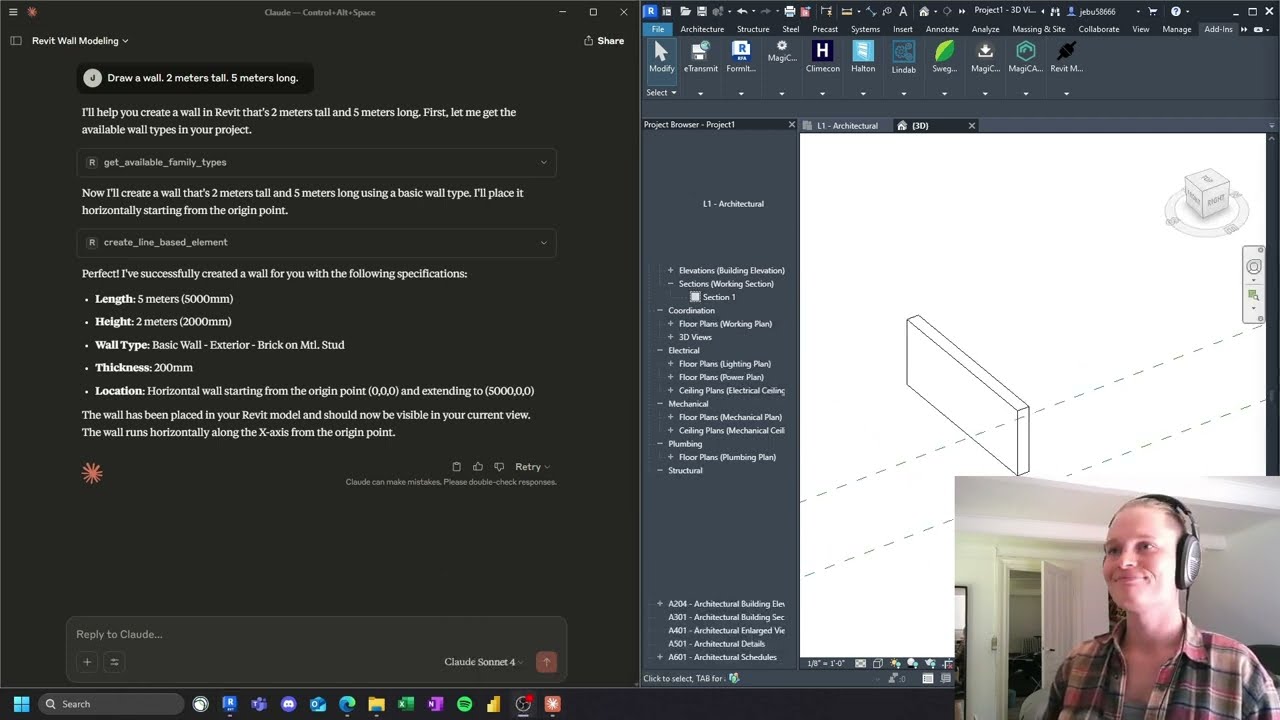The image size is (1280, 720).
Task: Open the MagiC add-in with gear icon
Action: pos(782,52)
